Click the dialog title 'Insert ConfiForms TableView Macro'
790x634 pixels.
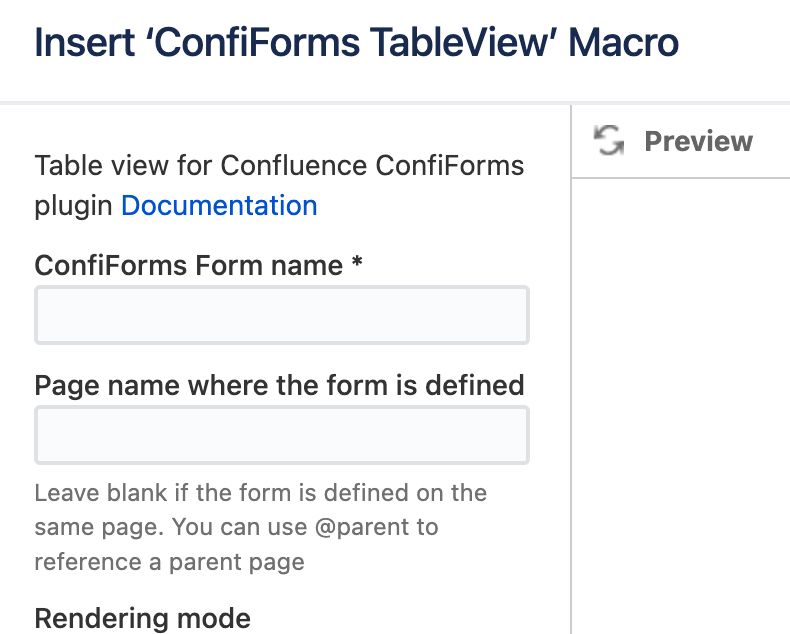[356, 43]
